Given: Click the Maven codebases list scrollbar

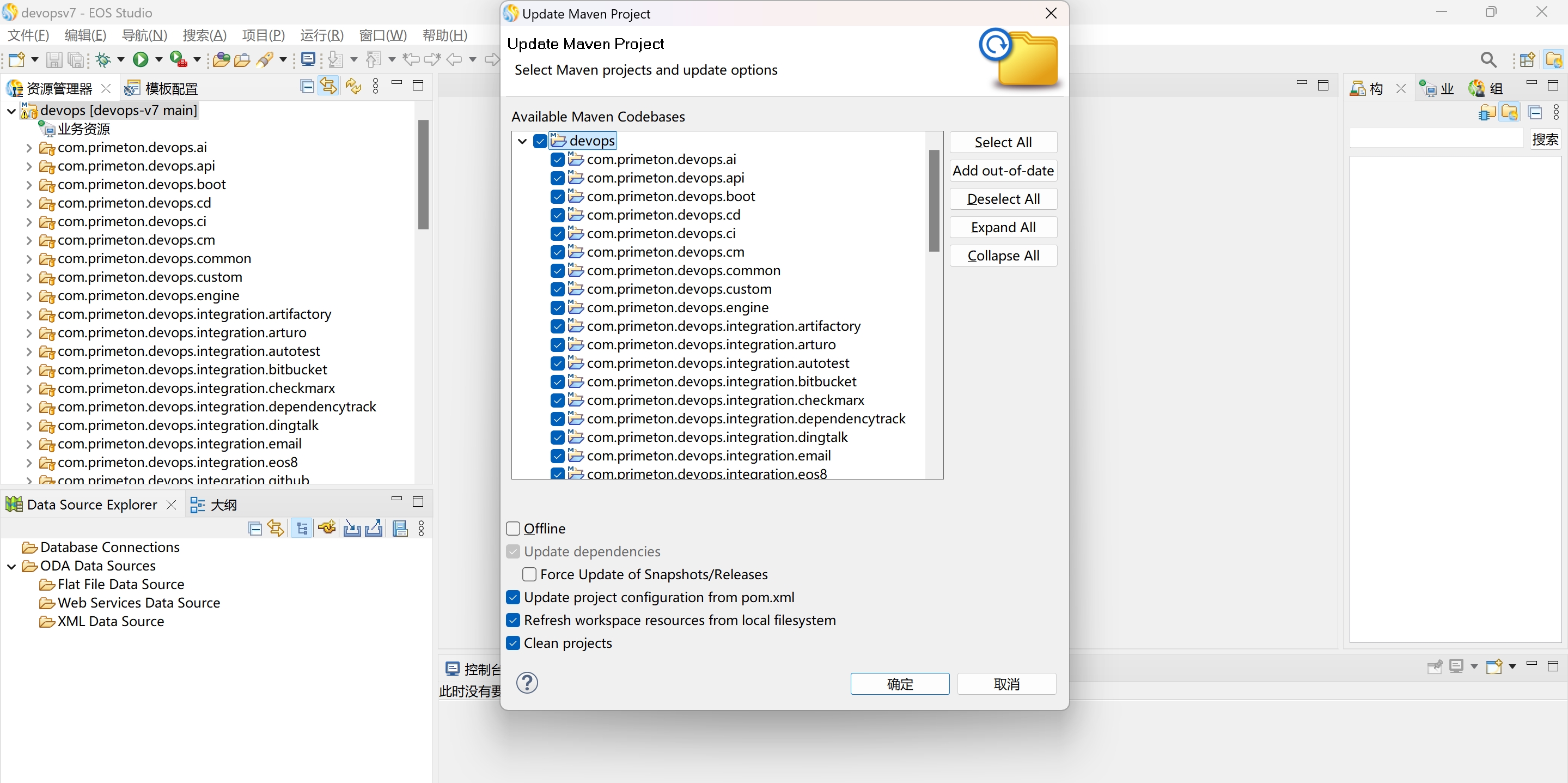Looking at the screenshot, I should click(934, 201).
